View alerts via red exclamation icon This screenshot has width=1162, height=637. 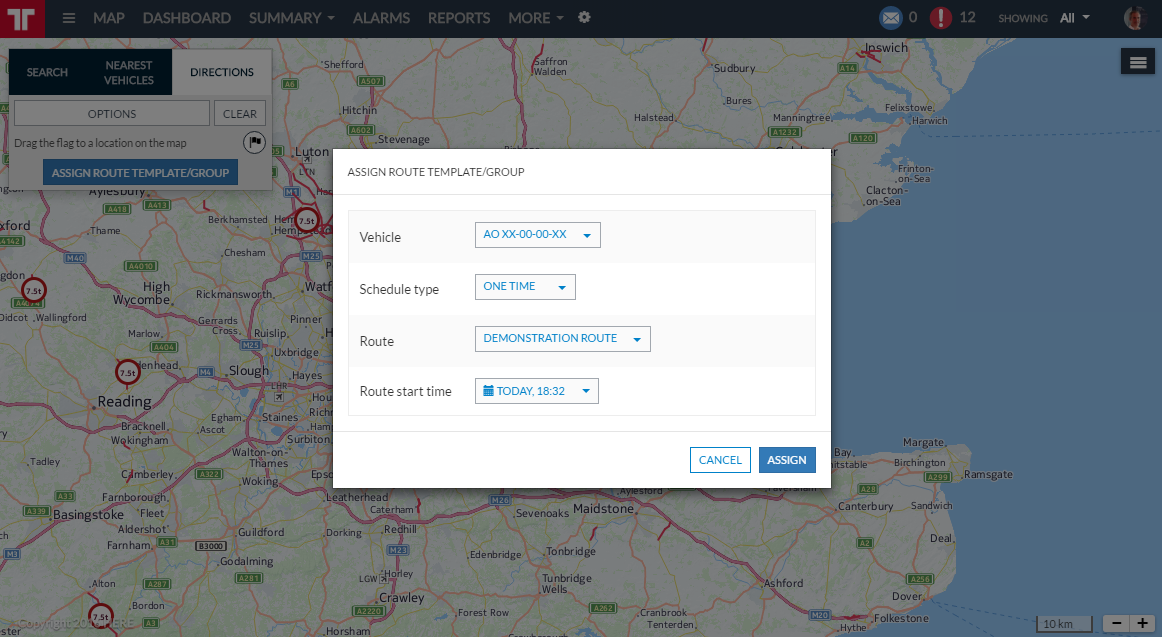tap(941, 18)
